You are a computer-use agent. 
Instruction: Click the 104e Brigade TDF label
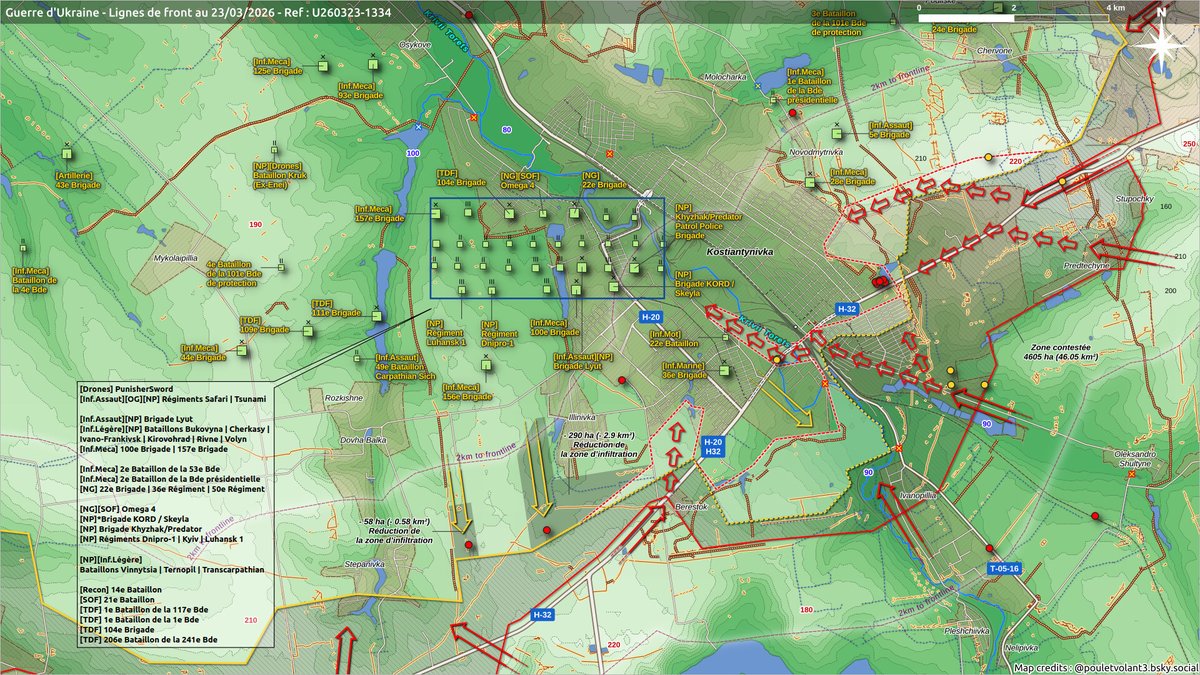tap(460, 179)
